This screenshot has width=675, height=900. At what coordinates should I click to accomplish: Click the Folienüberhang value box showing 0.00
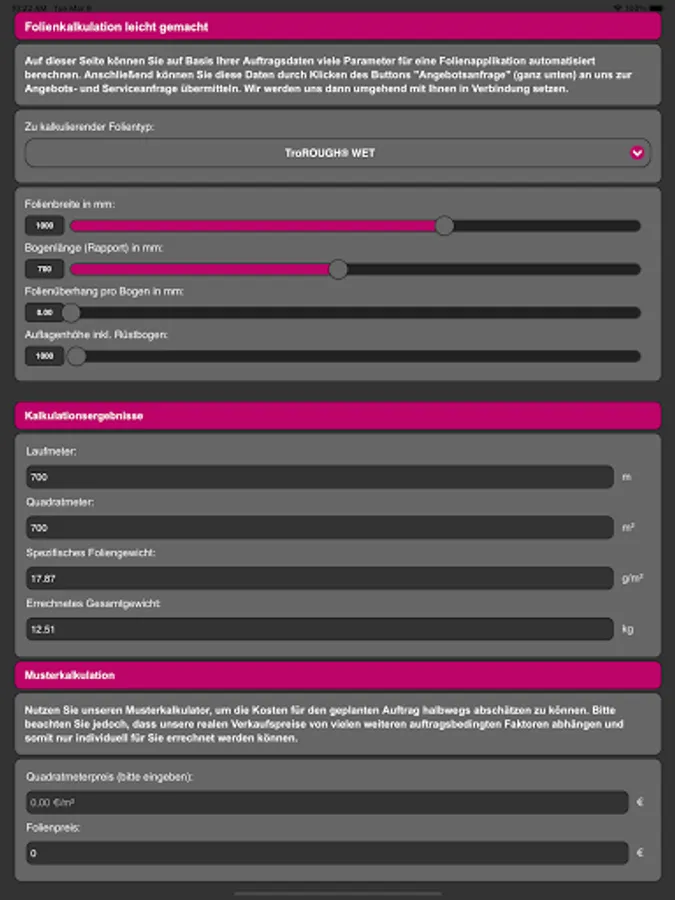pyautogui.click(x=45, y=312)
